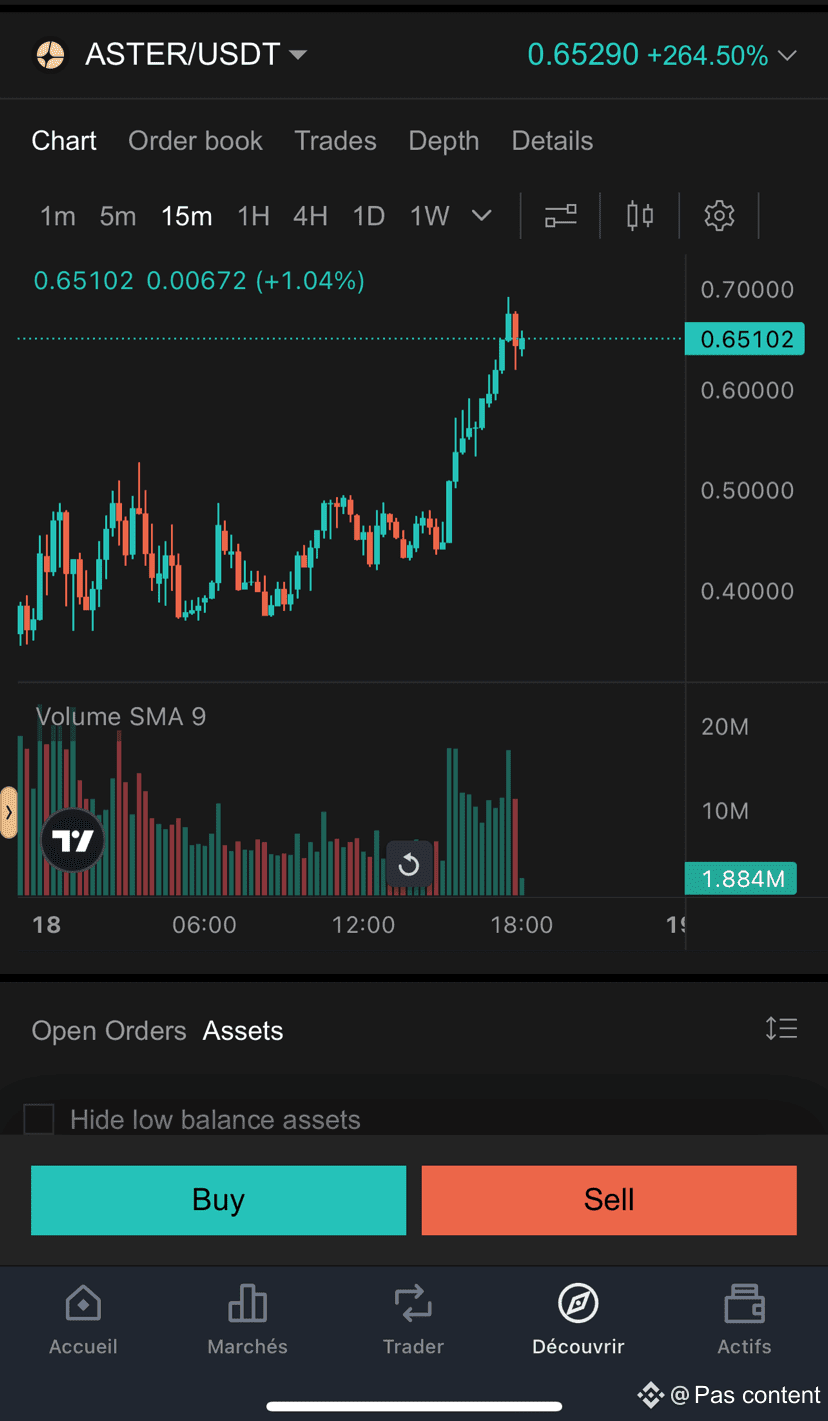View the Details tab
828x1421 pixels.
tap(552, 141)
